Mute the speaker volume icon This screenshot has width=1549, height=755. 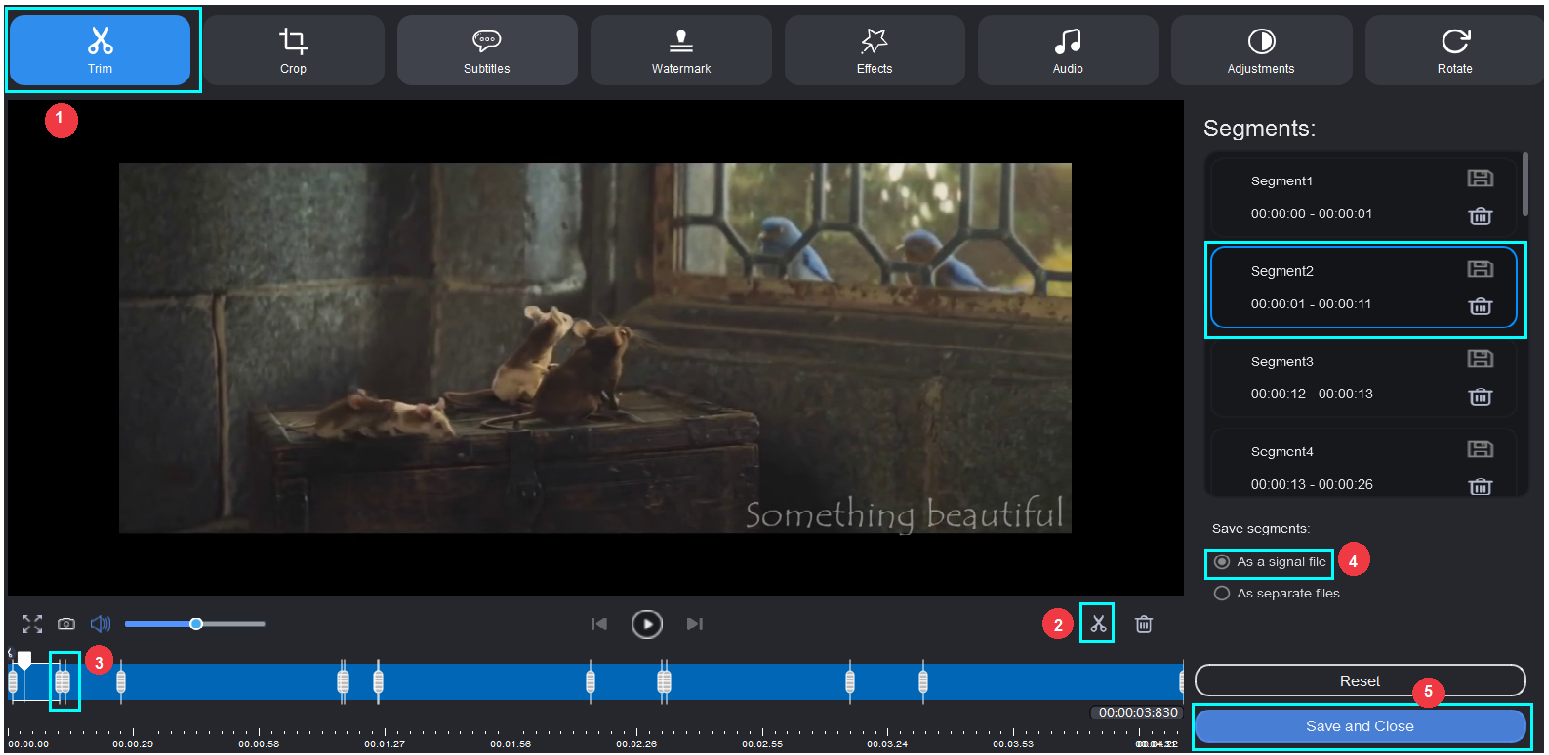pyautogui.click(x=100, y=624)
